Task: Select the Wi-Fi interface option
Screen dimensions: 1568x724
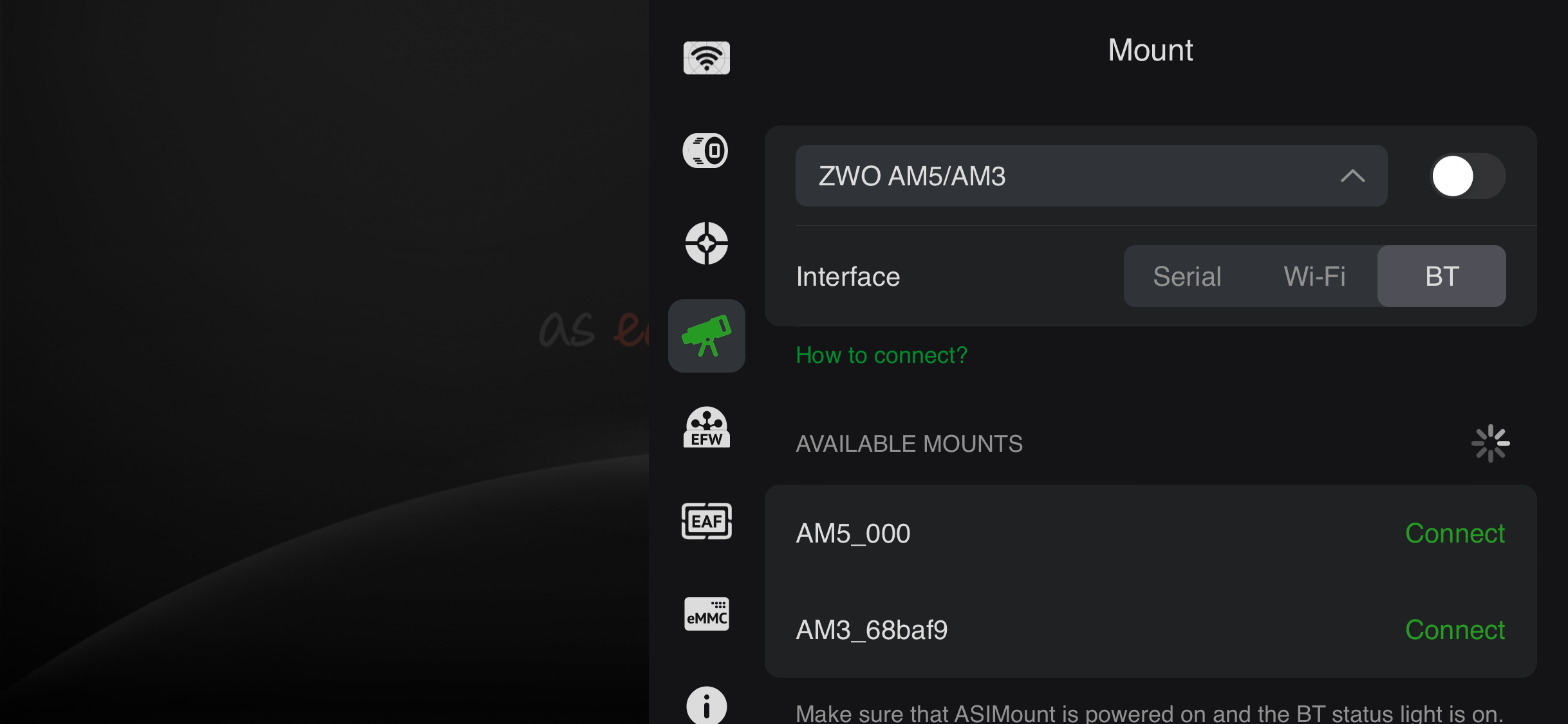Action: pyautogui.click(x=1314, y=277)
